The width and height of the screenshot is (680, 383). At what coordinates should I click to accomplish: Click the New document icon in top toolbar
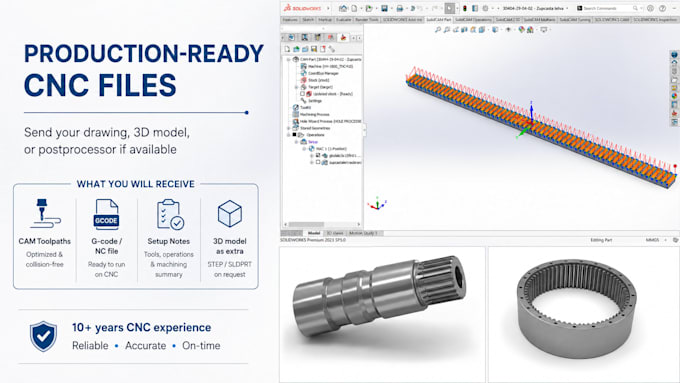click(x=354, y=8)
